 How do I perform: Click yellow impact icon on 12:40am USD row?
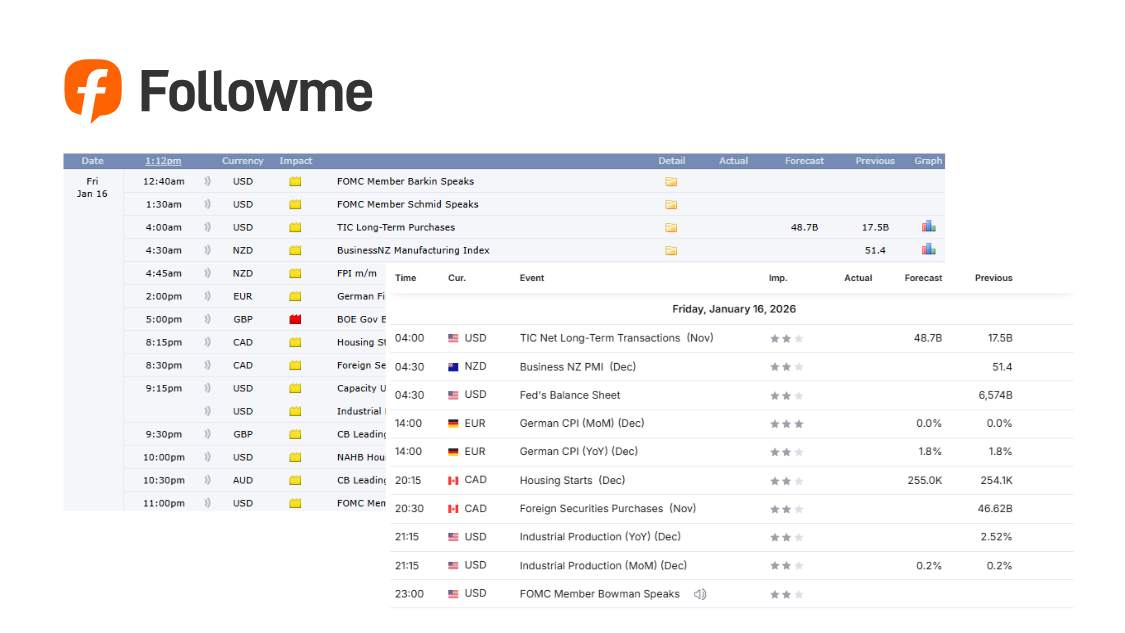[x=295, y=182]
